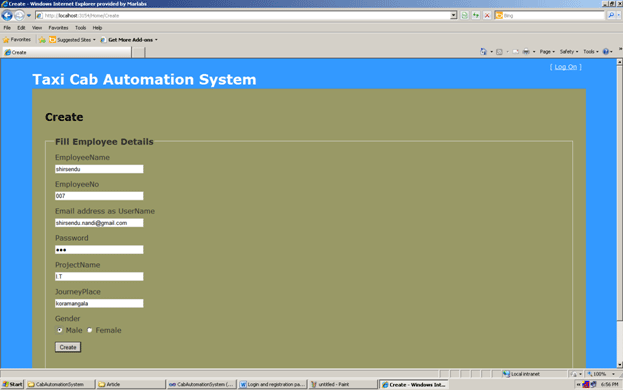Click the browser Back arrow button
Screen dimensions: 623x390
tap(7, 15)
